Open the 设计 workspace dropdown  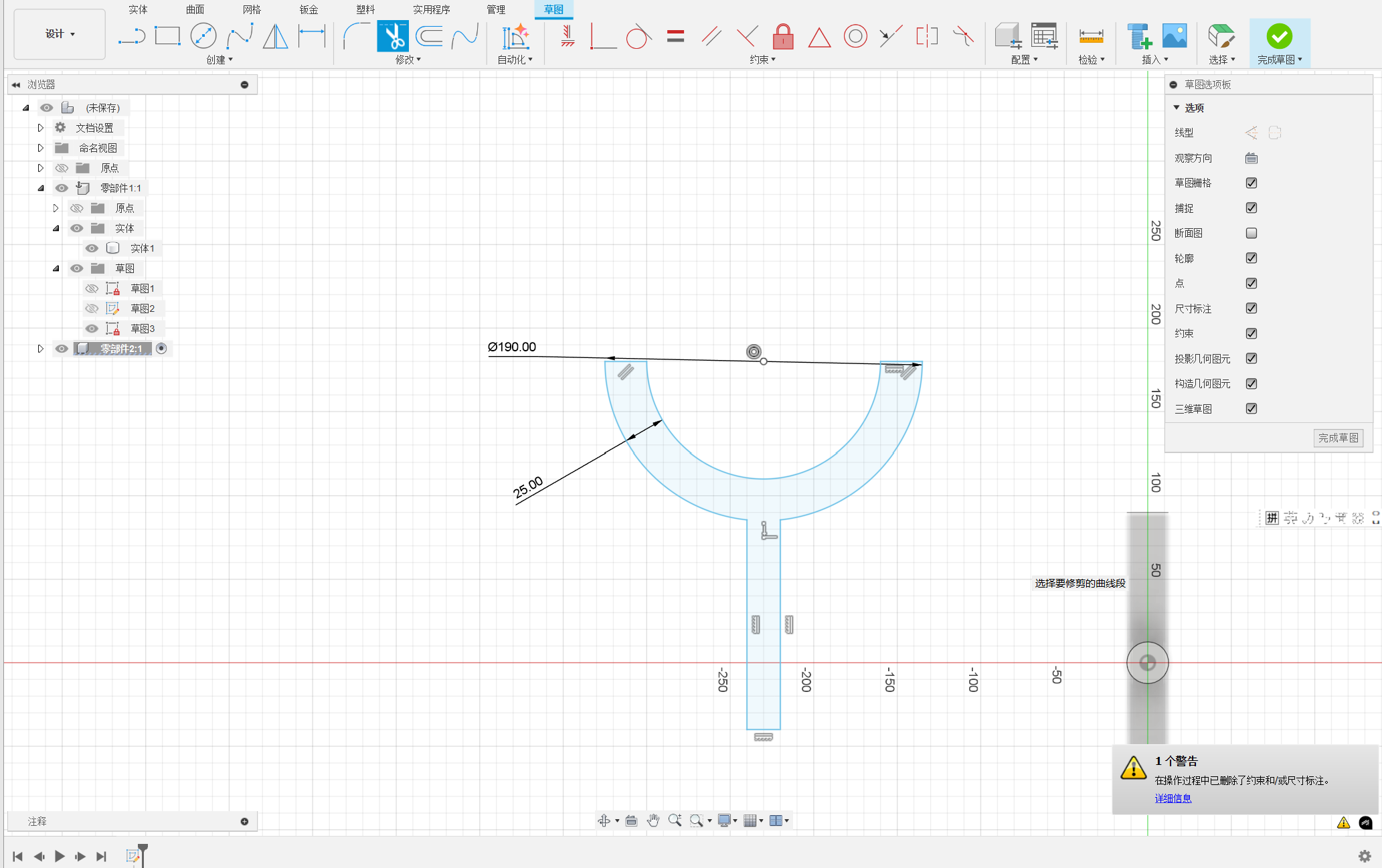click(x=60, y=34)
